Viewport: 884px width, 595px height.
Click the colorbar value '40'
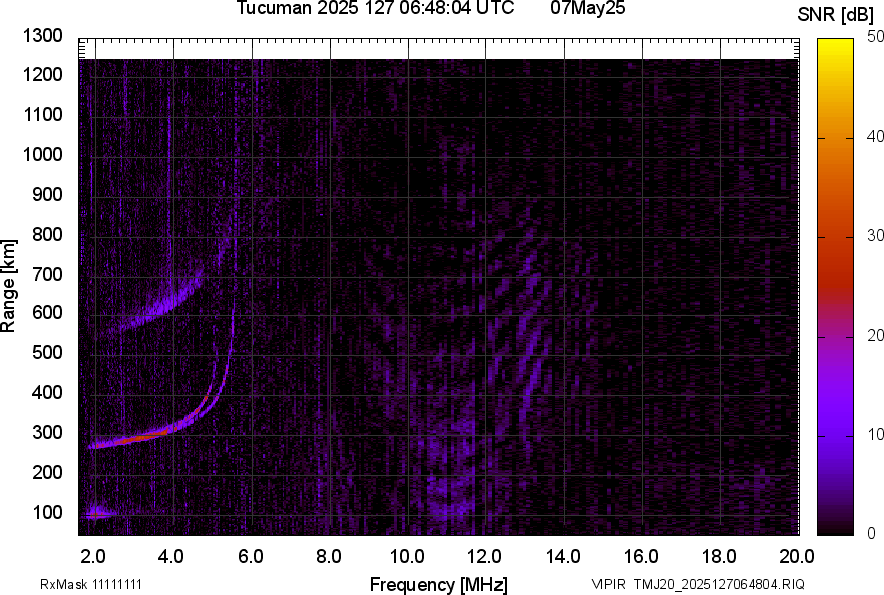click(875, 136)
